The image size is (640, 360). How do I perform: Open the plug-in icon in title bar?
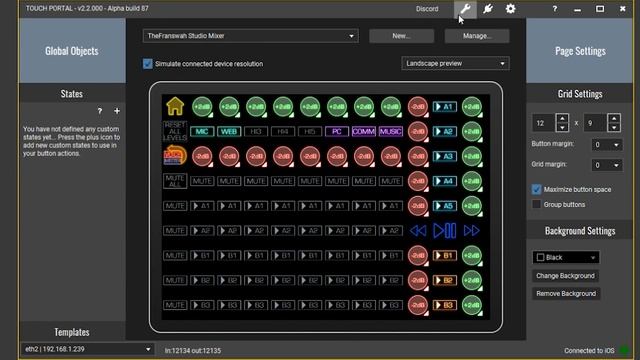(x=488, y=9)
